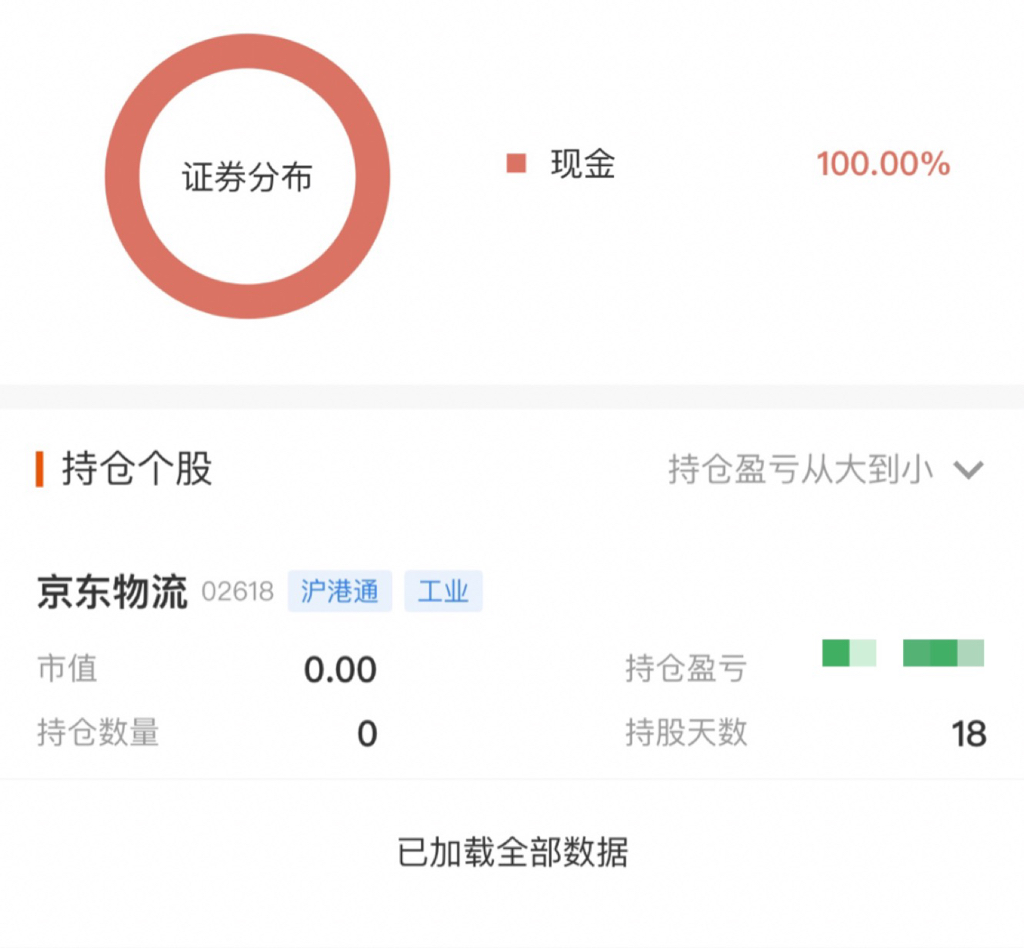Click the orange bar beside 持仓个股

click(x=40, y=468)
